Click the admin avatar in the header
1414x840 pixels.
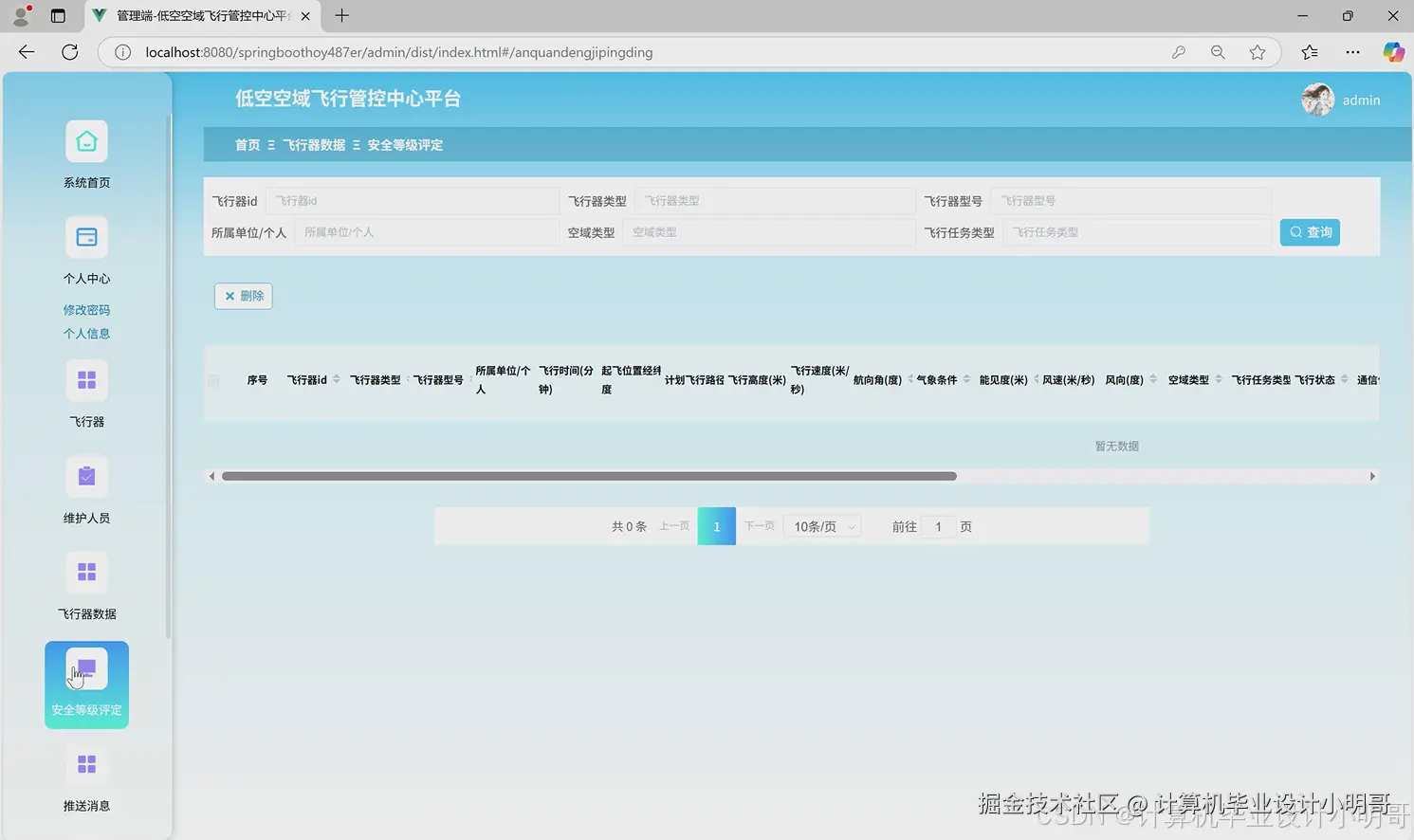click(x=1317, y=100)
